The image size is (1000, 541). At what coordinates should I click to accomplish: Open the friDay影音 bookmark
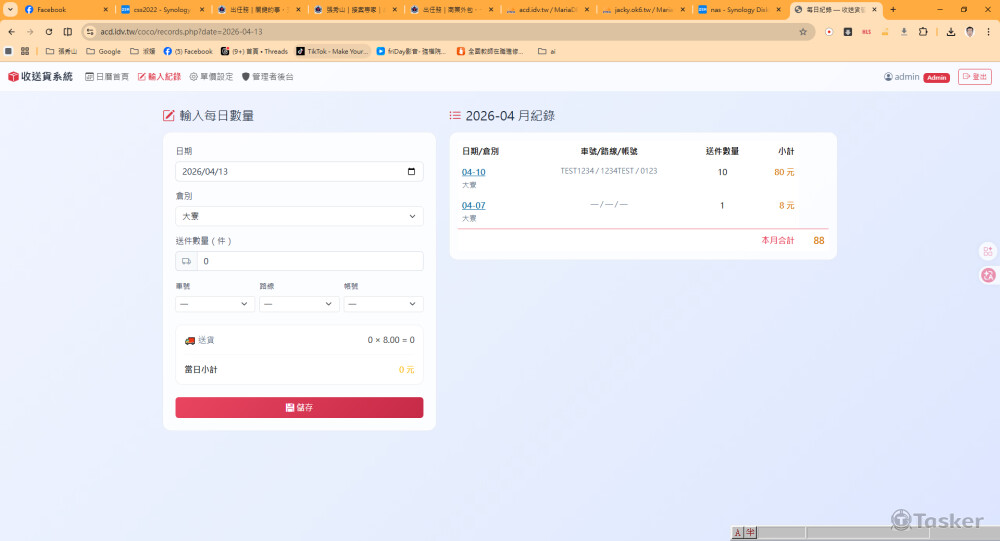pyautogui.click(x=411, y=51)
